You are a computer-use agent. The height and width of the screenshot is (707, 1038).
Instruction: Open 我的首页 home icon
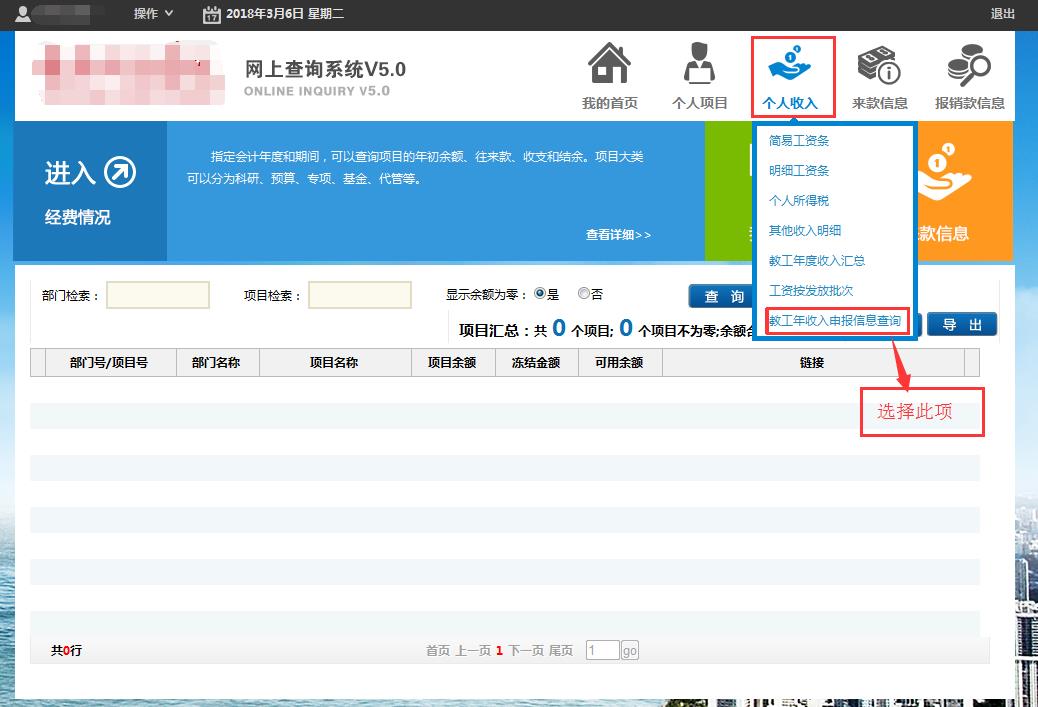[609, 65]
